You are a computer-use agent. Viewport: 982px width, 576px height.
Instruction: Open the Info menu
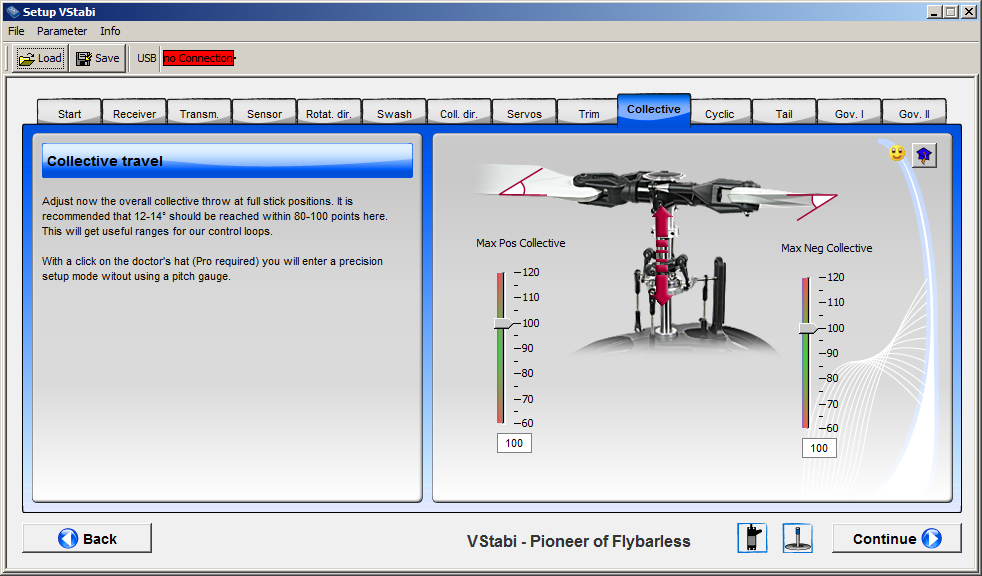(x=110, y=31)
